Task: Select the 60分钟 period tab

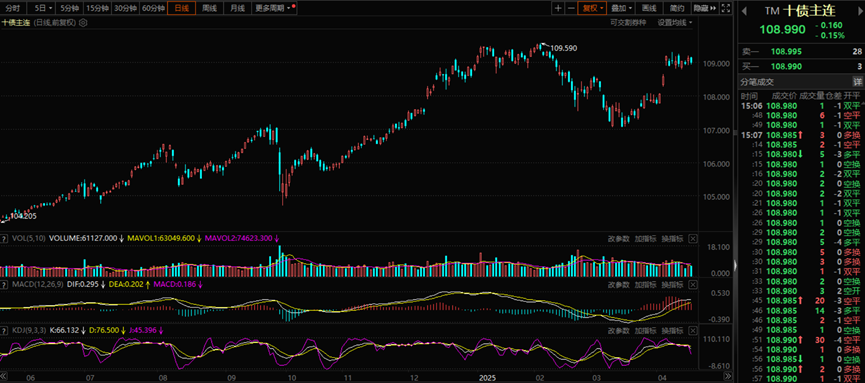Action: pyautogui.click(x=153, y=8)
